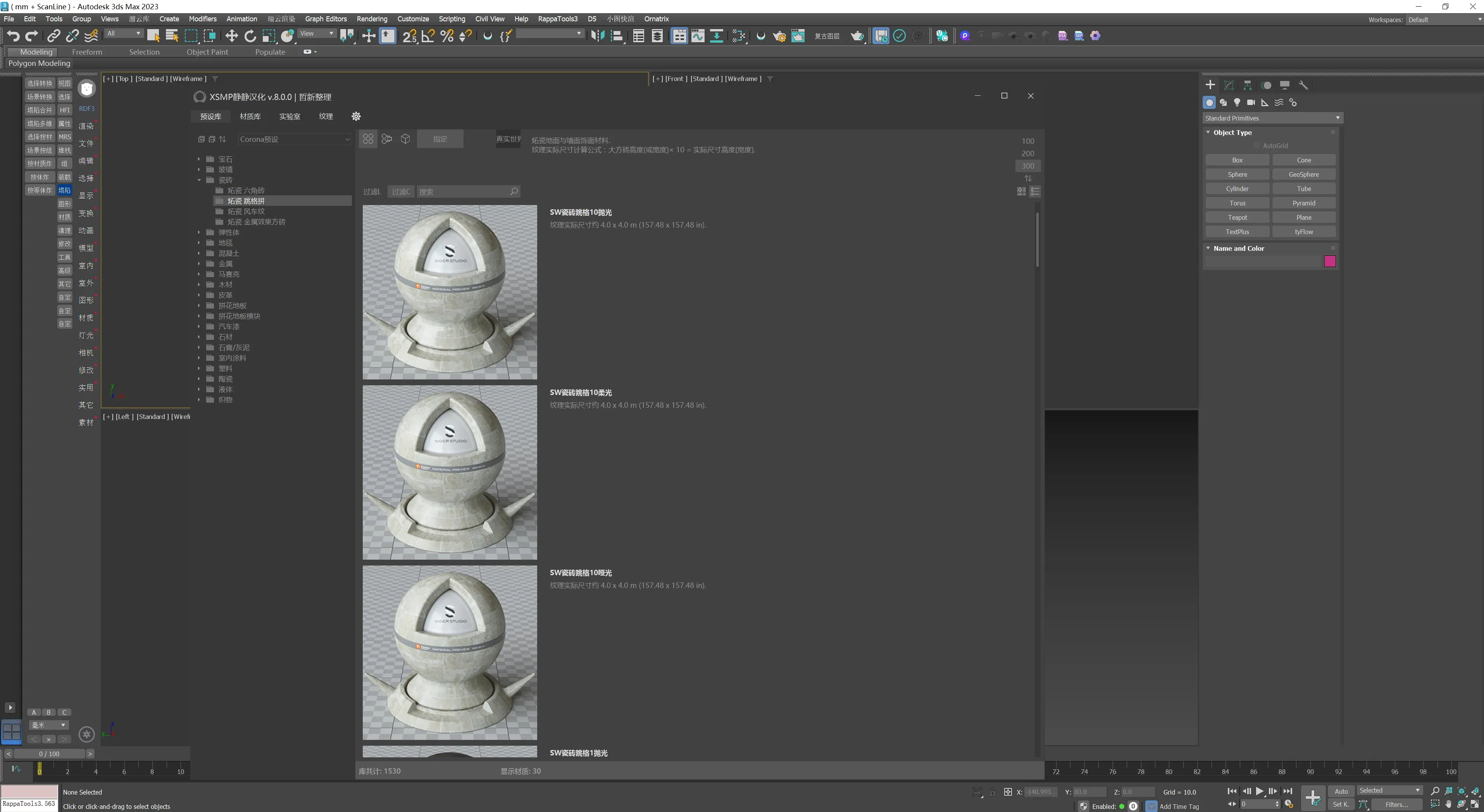Image resolution: width=1484 pixels, height=812 pixels.
Task: Toggle the AutoGrid checkbox
Action: click(1257, 147)
